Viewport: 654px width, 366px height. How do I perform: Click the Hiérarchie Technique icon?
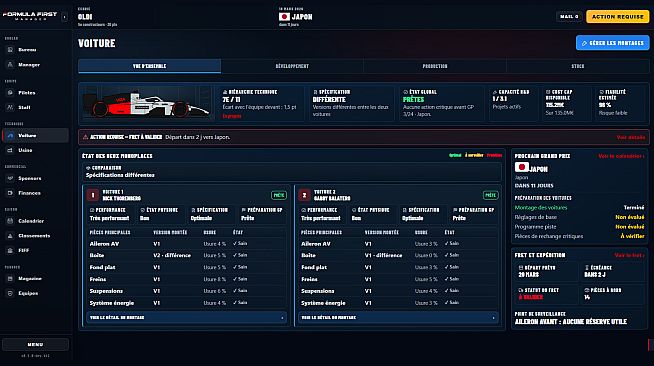point(225,92)
